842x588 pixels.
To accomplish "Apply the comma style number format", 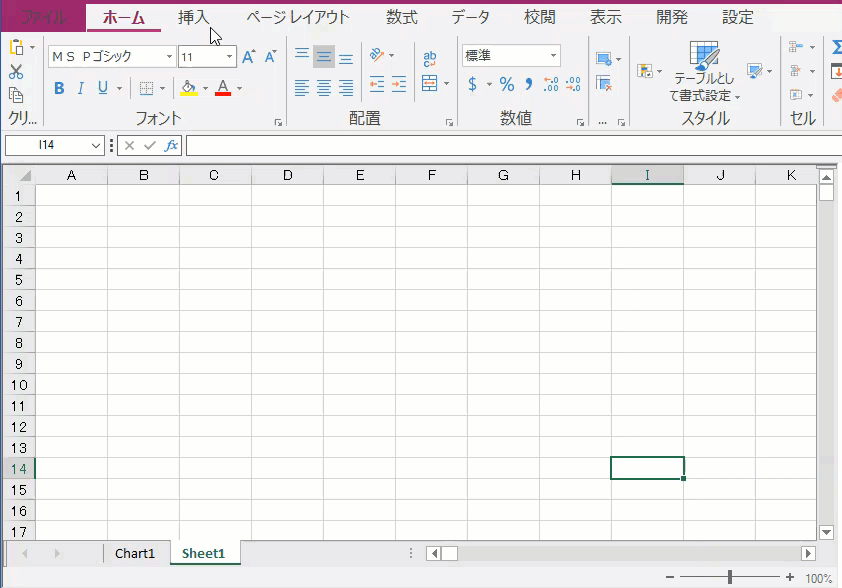I will (528, 85).
